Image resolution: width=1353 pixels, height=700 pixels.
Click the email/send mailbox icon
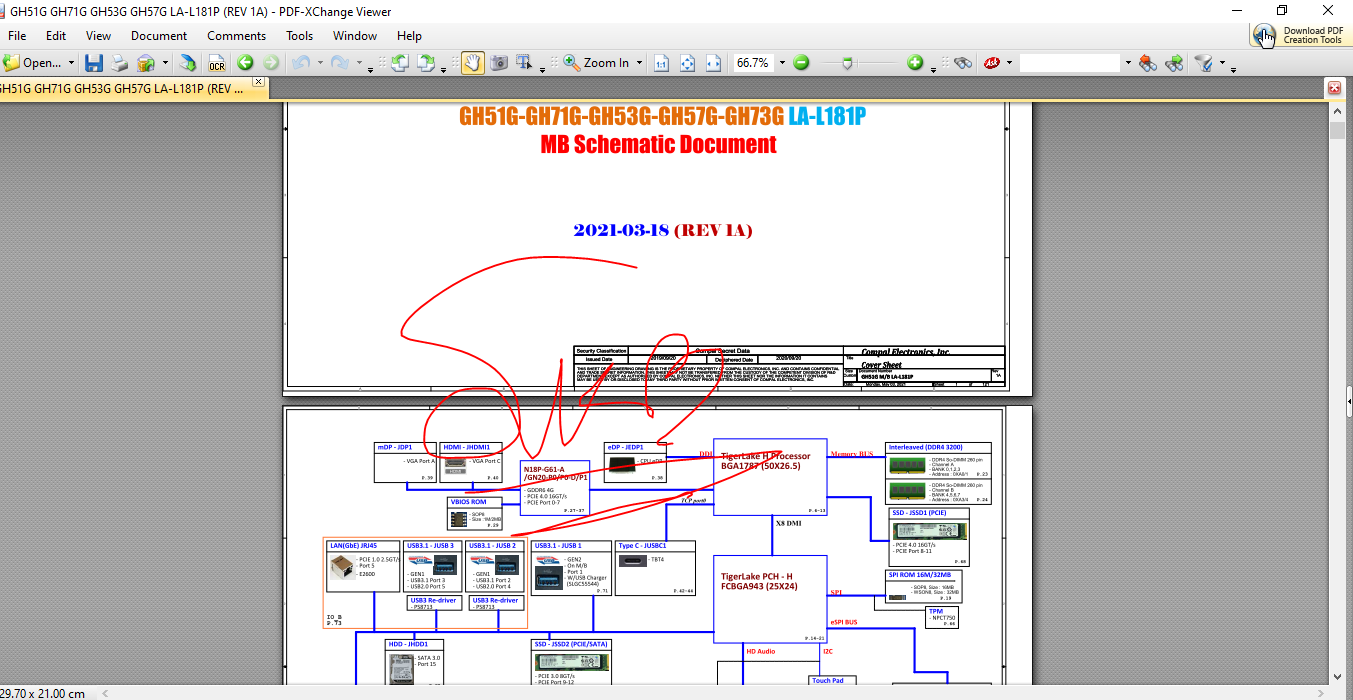coord(146,63)
